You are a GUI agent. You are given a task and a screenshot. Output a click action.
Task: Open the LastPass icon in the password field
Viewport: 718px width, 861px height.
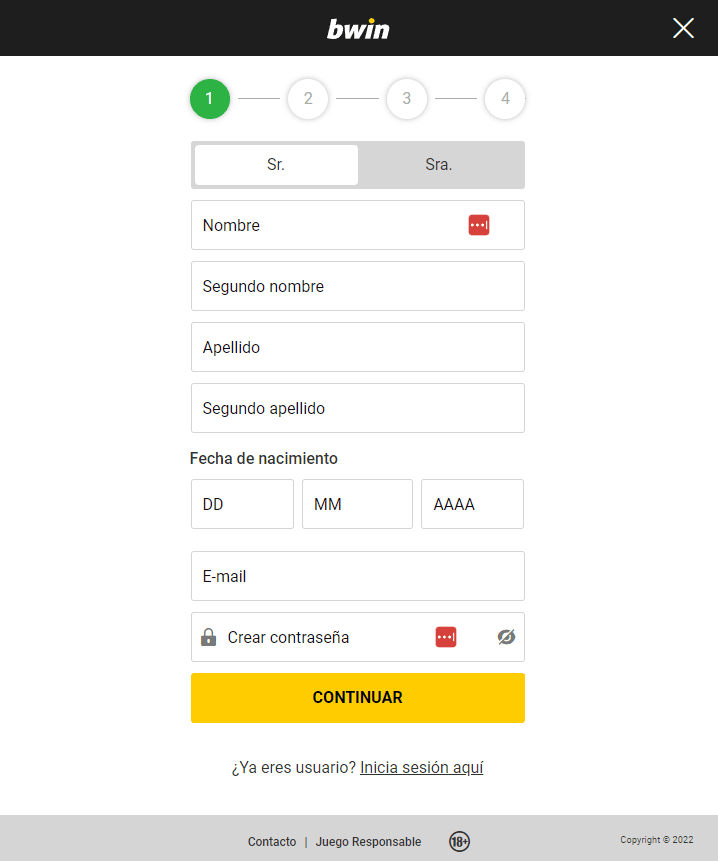click(x=445, y=637)
